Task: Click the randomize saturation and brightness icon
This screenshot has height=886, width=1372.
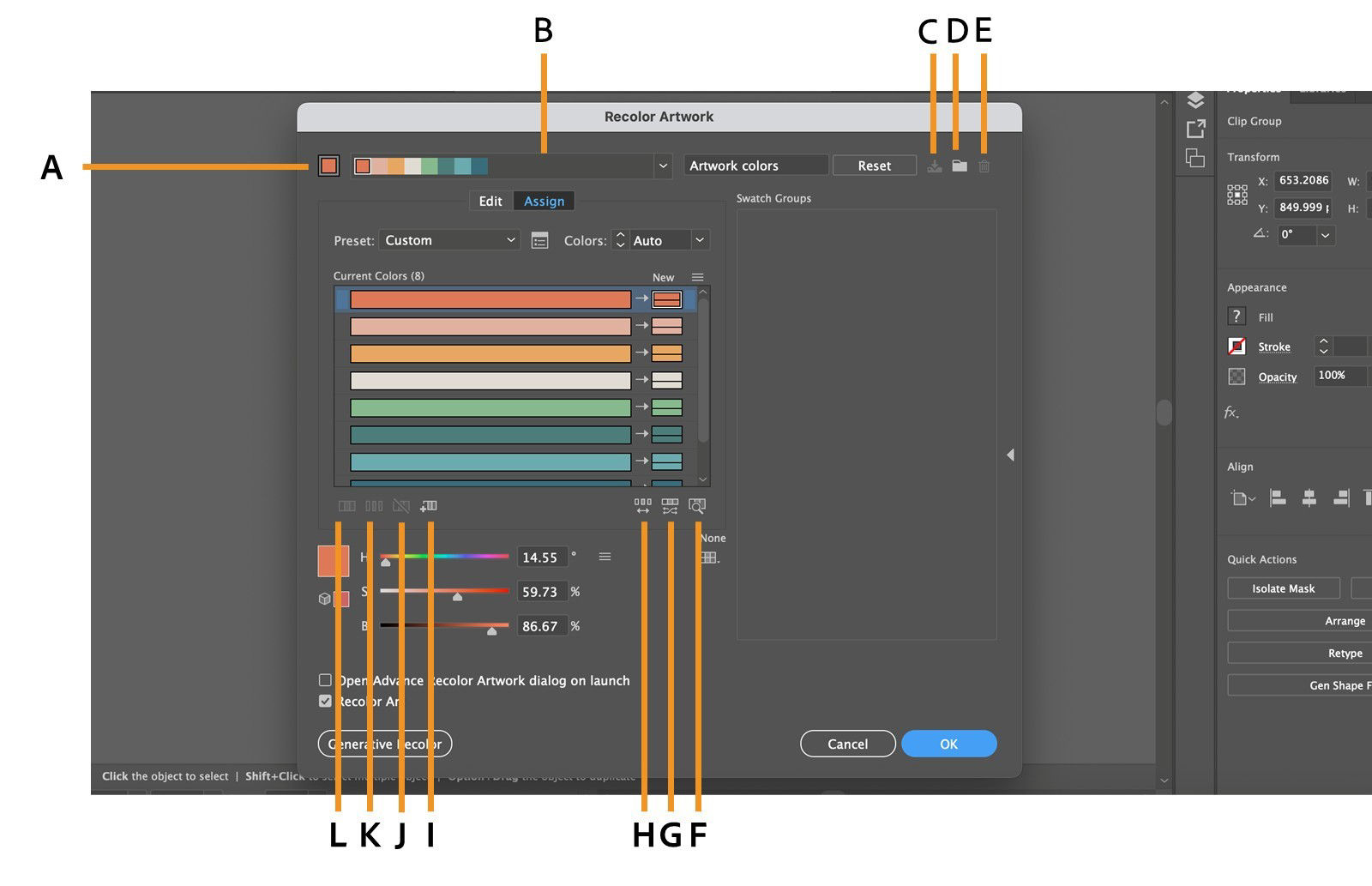Action: coord(670,506)
